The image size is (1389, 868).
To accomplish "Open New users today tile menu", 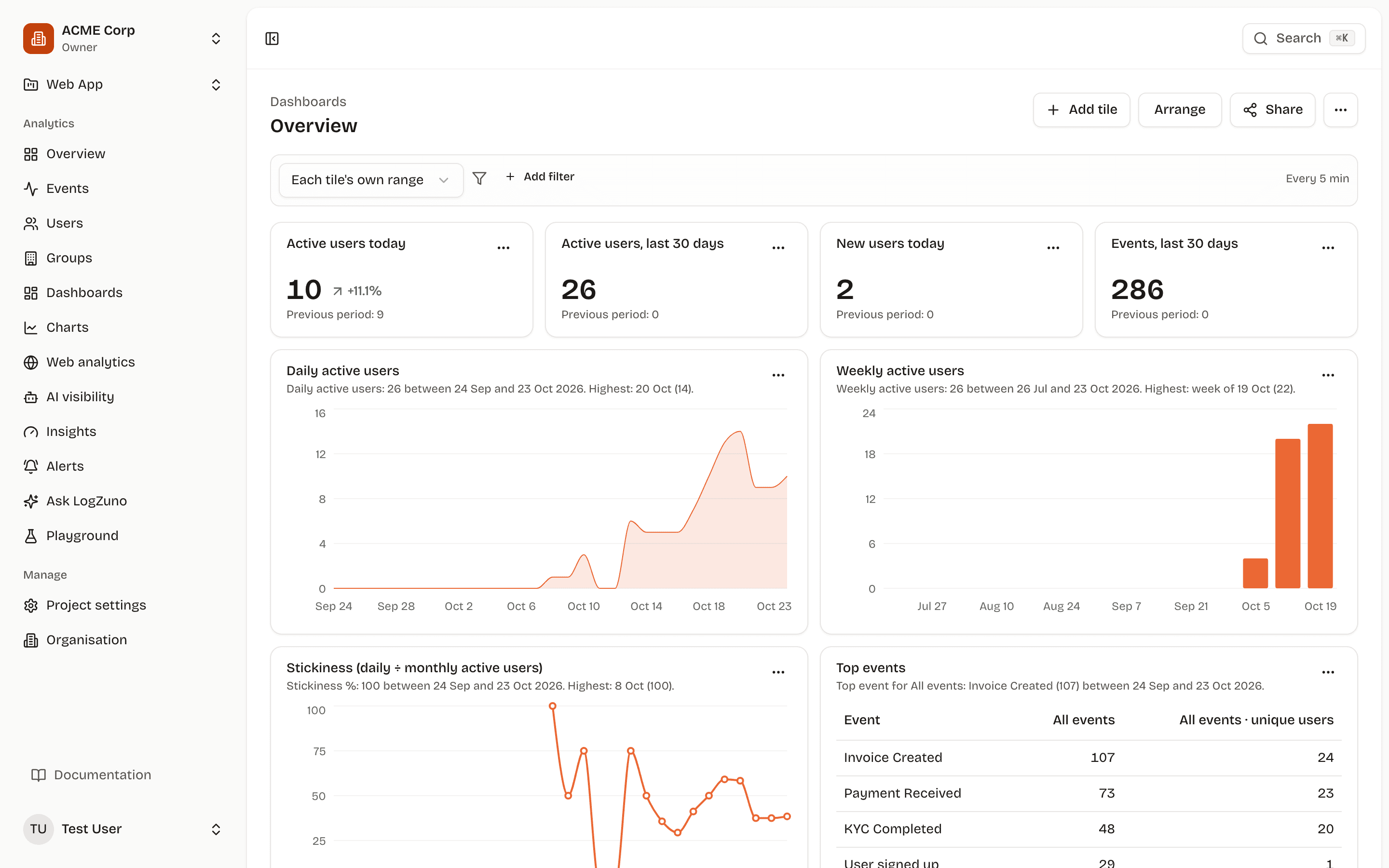I will click(x=1053, y=248).
